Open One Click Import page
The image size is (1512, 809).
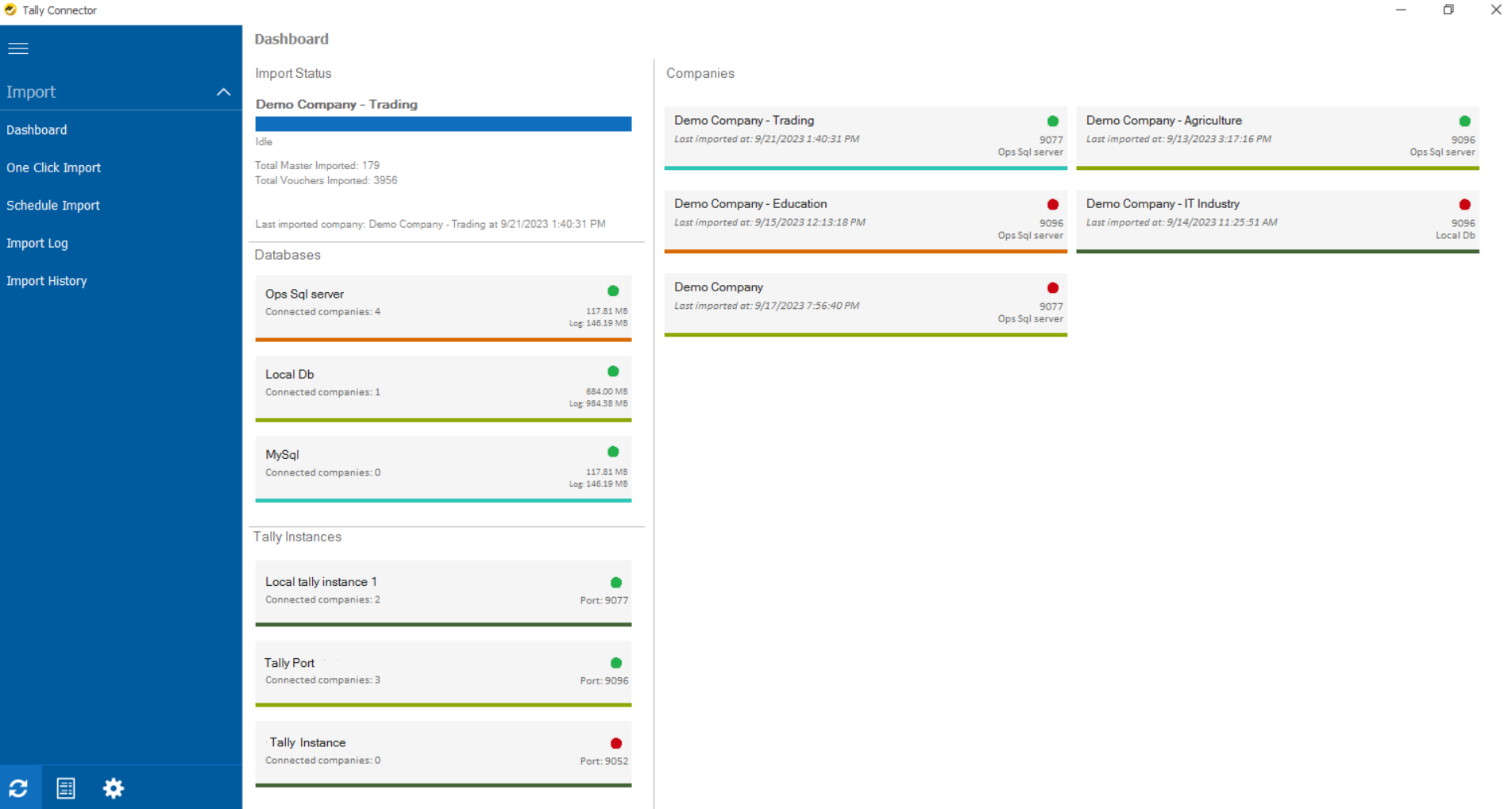coord(53,168)
